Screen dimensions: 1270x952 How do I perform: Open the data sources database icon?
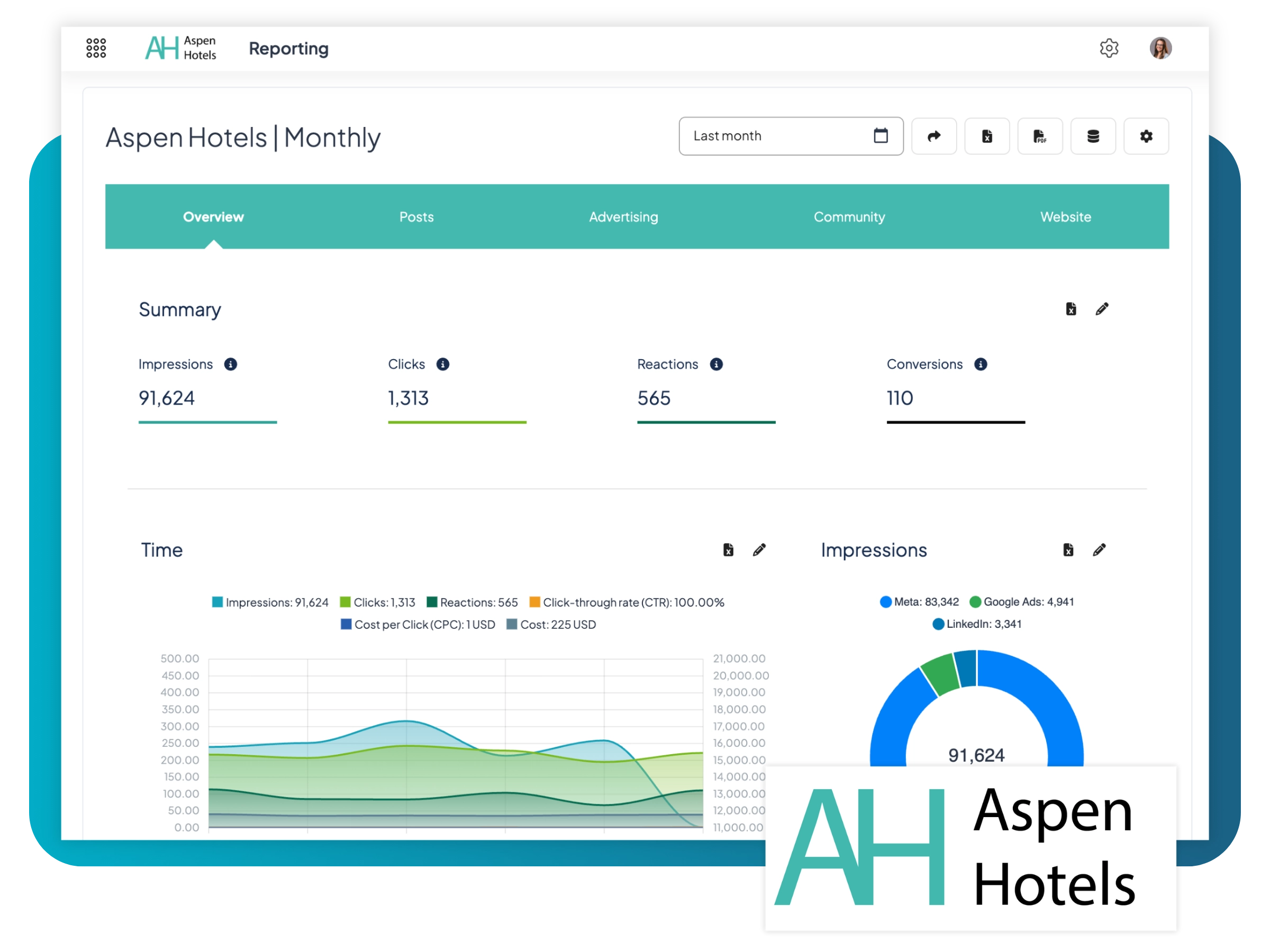pyautogui.click(x=1093, y=136)
